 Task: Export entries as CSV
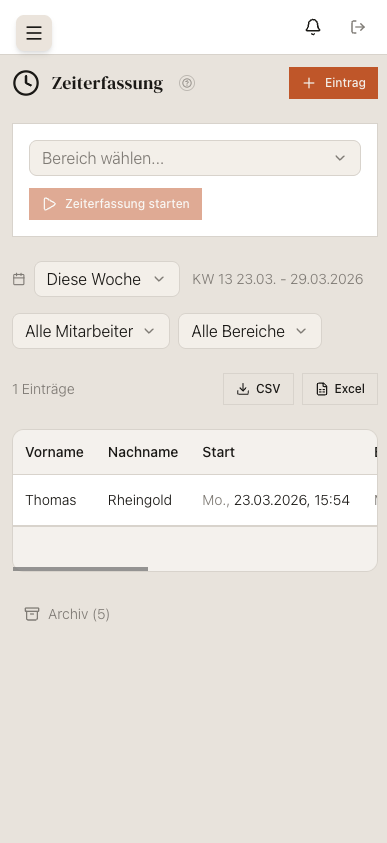pos(259,389)
